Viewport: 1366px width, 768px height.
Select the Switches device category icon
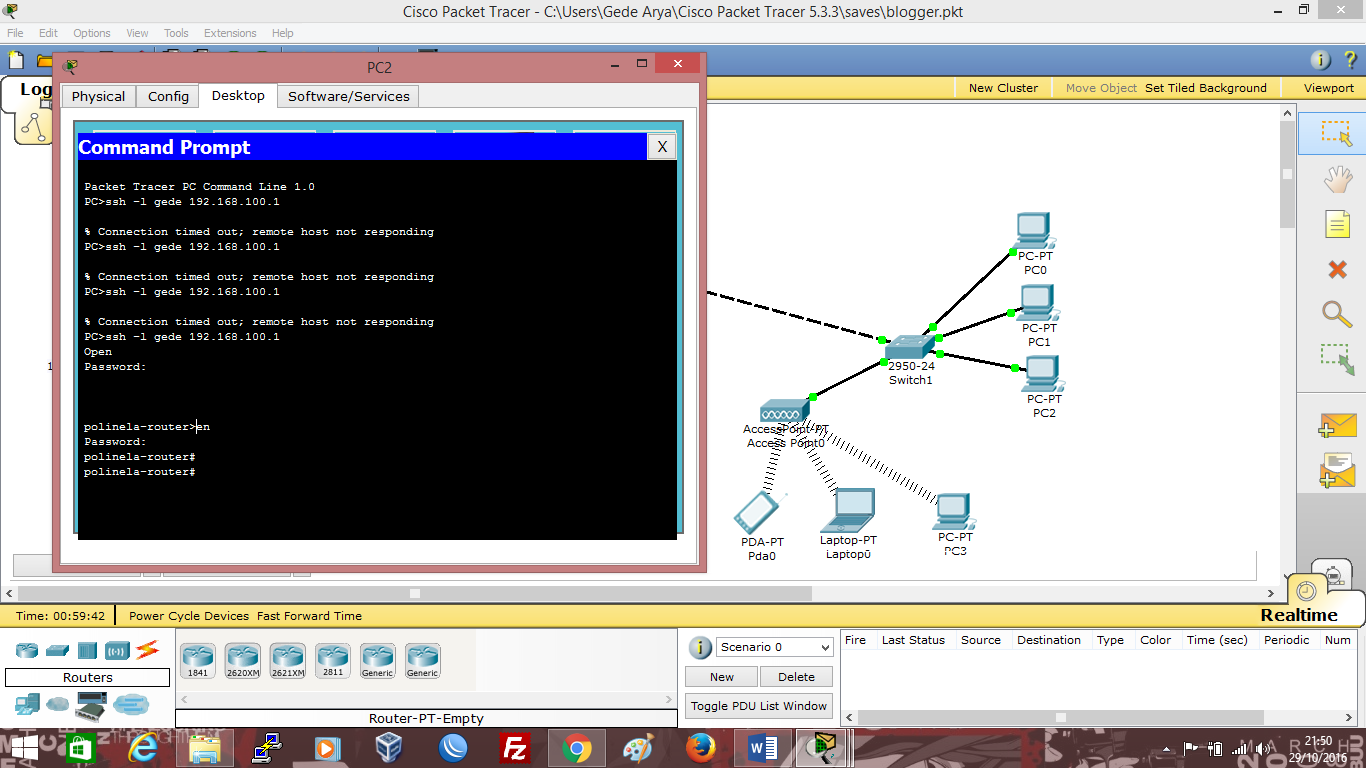click(x=57, y=650)
